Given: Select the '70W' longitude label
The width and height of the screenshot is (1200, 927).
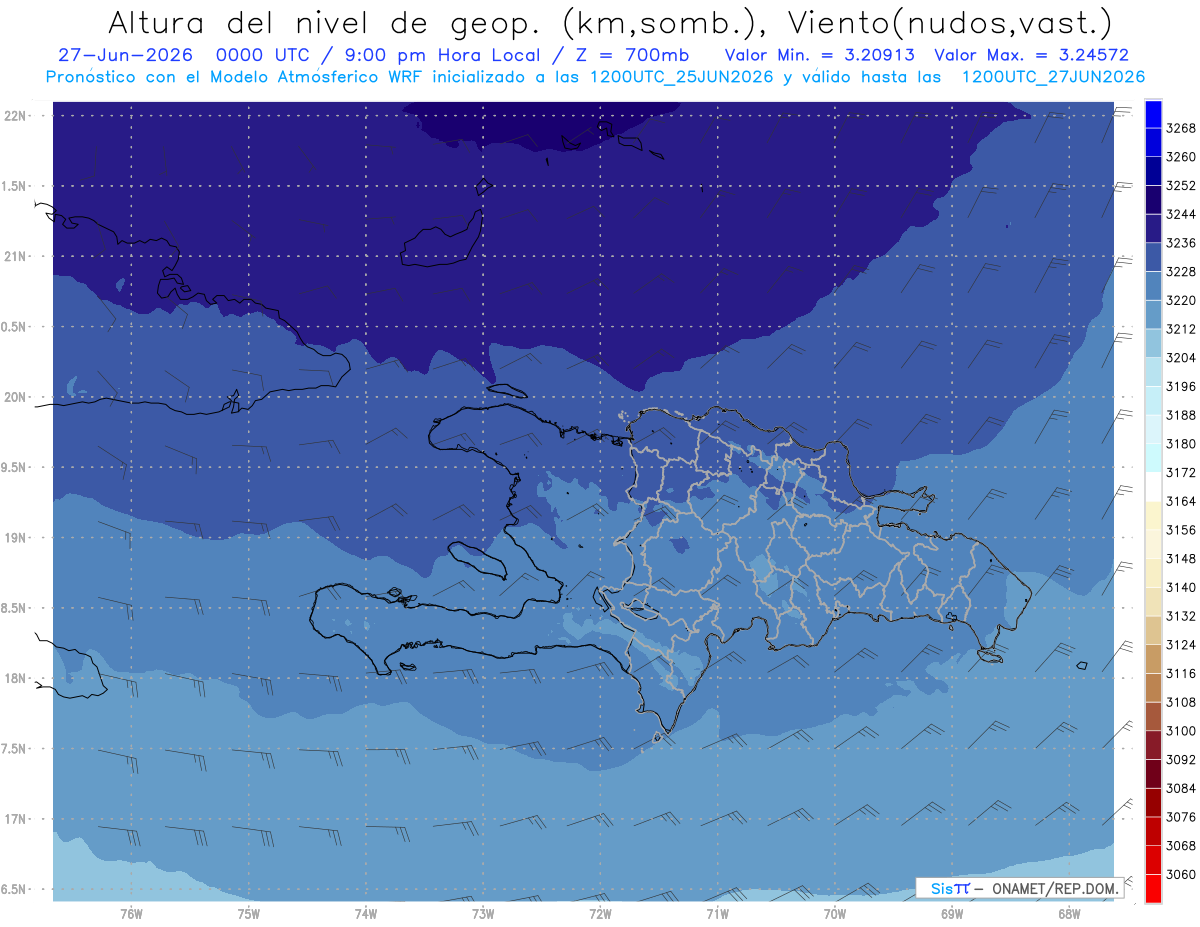Looking at the screenshot, I should tap(835, 914).
